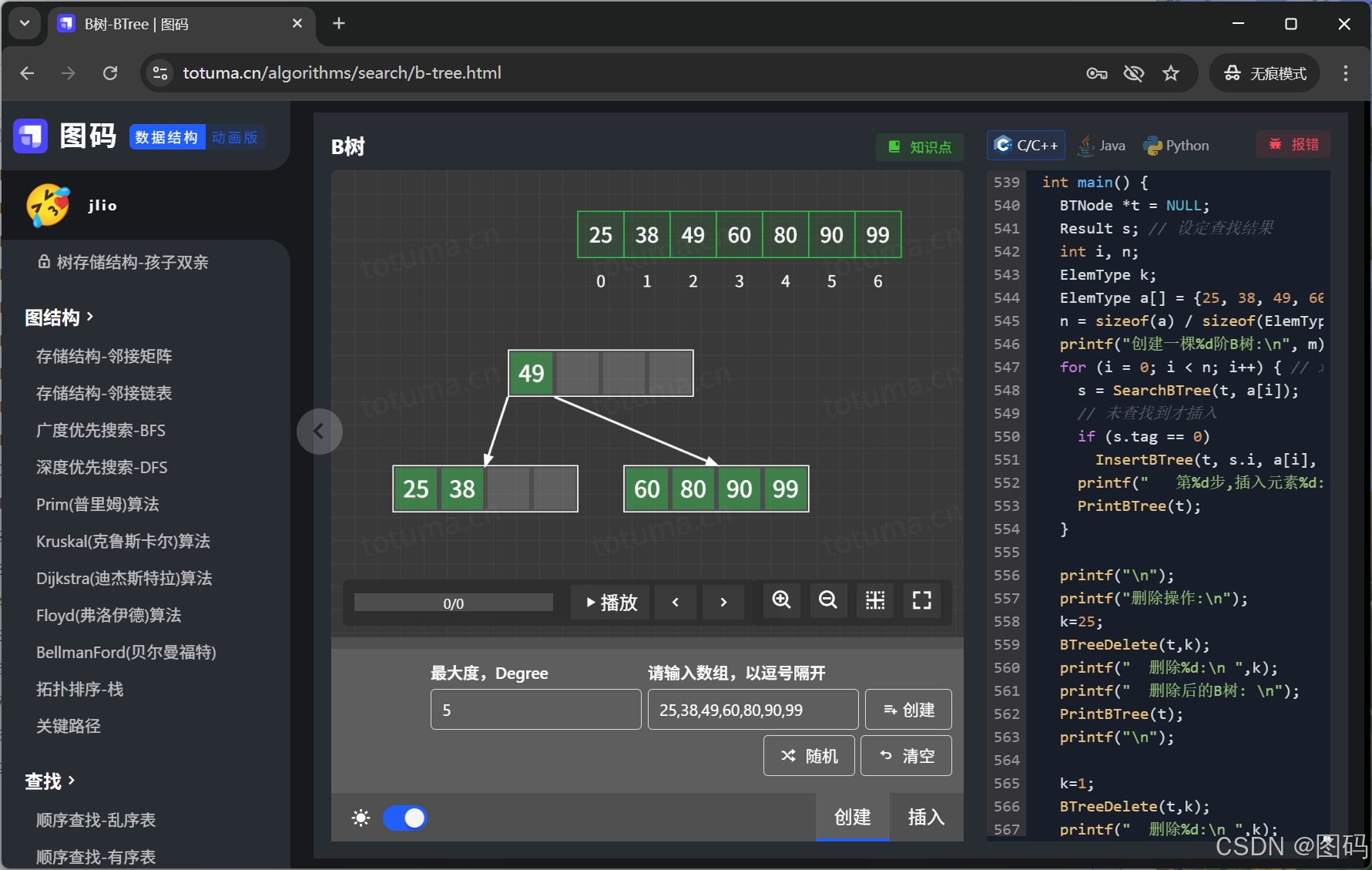Open BellmanFord(贝尔曼福特) page
The image size is (1372, 870).
[126, 652]
